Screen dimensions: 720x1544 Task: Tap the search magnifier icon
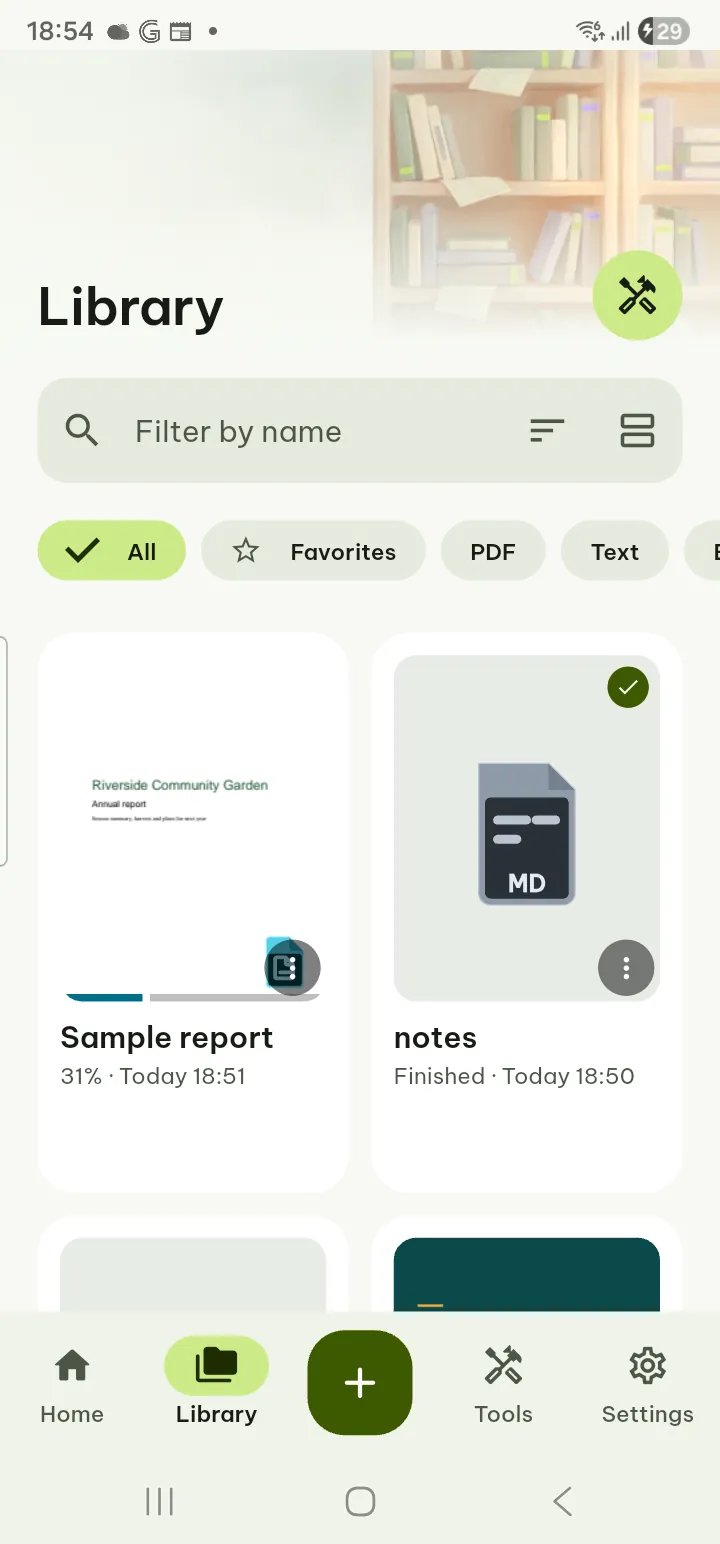click(x=82, y=431)
